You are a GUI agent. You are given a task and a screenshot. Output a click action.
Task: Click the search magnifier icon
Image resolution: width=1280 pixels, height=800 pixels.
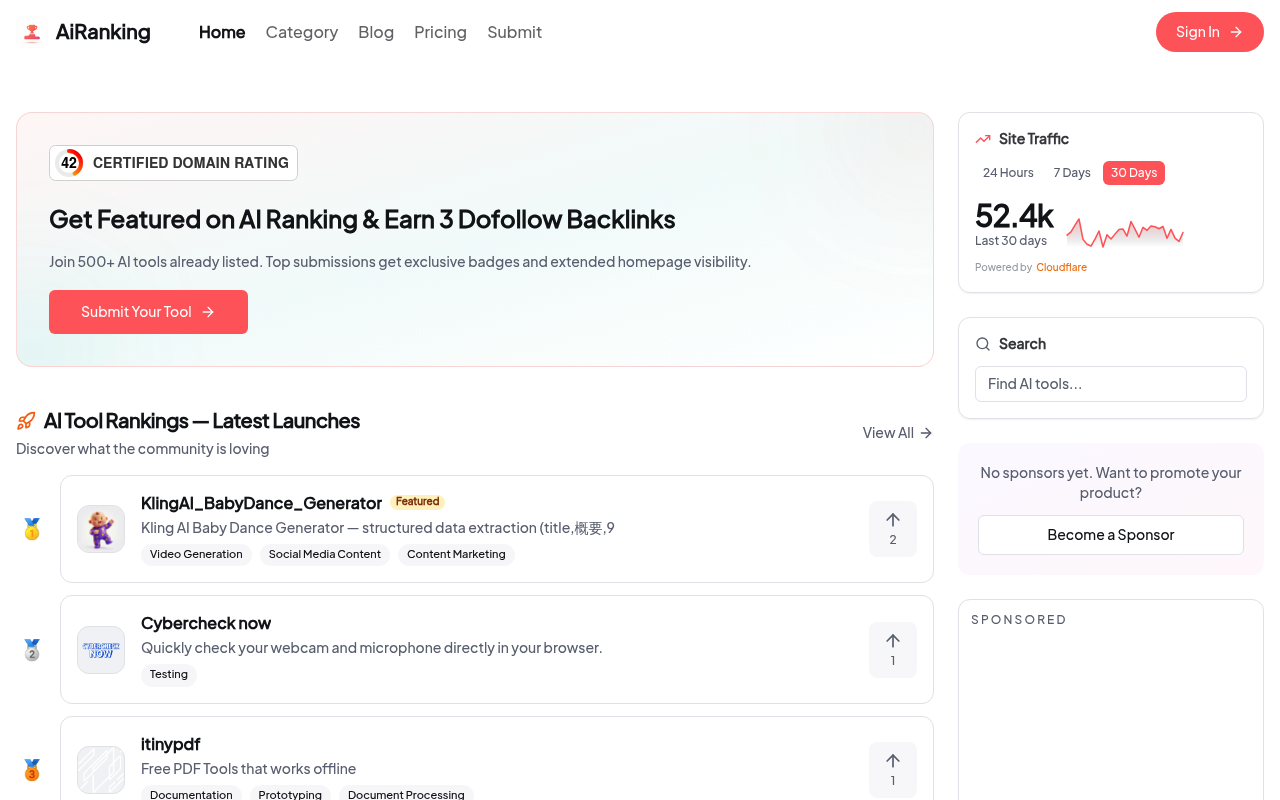983,344
